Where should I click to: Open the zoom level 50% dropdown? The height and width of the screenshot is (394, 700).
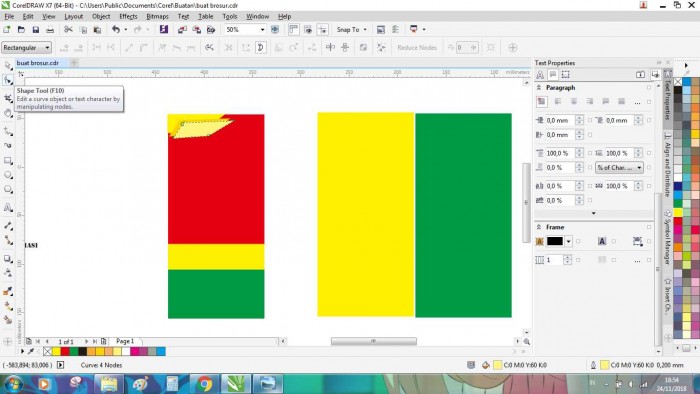click(262, 29)
